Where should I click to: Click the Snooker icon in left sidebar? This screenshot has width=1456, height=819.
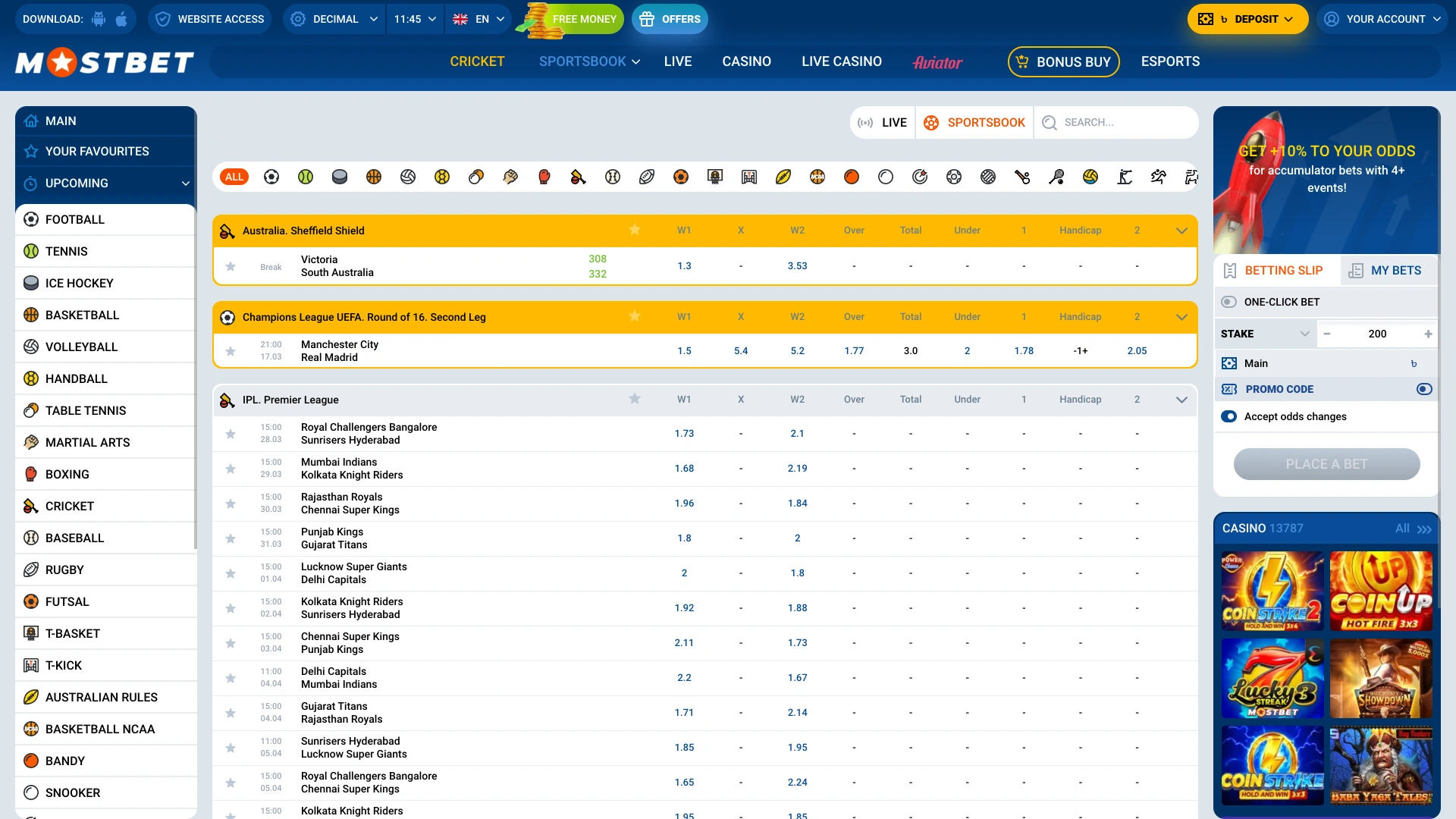[30, 792]
